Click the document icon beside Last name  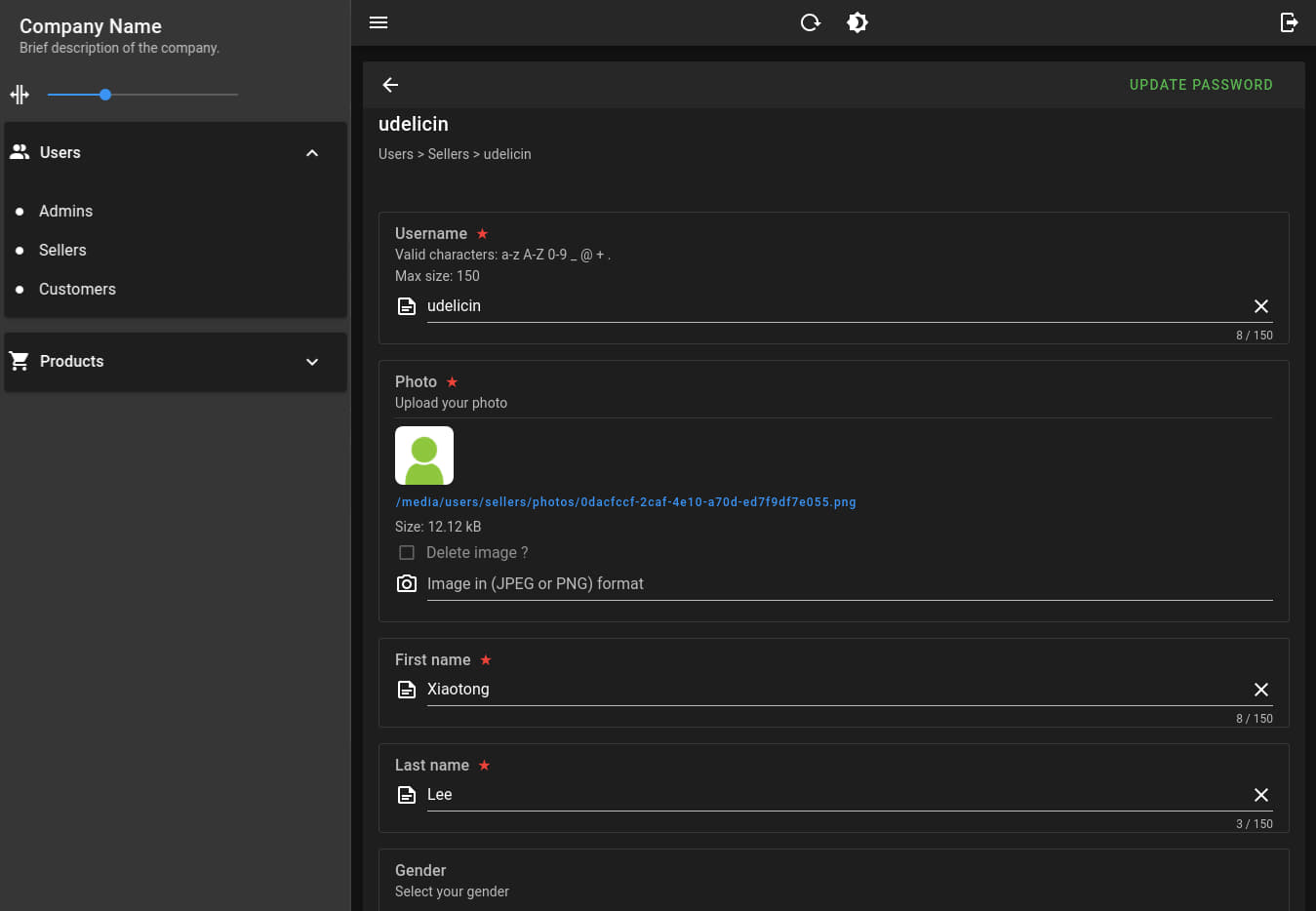pos(407,795)
